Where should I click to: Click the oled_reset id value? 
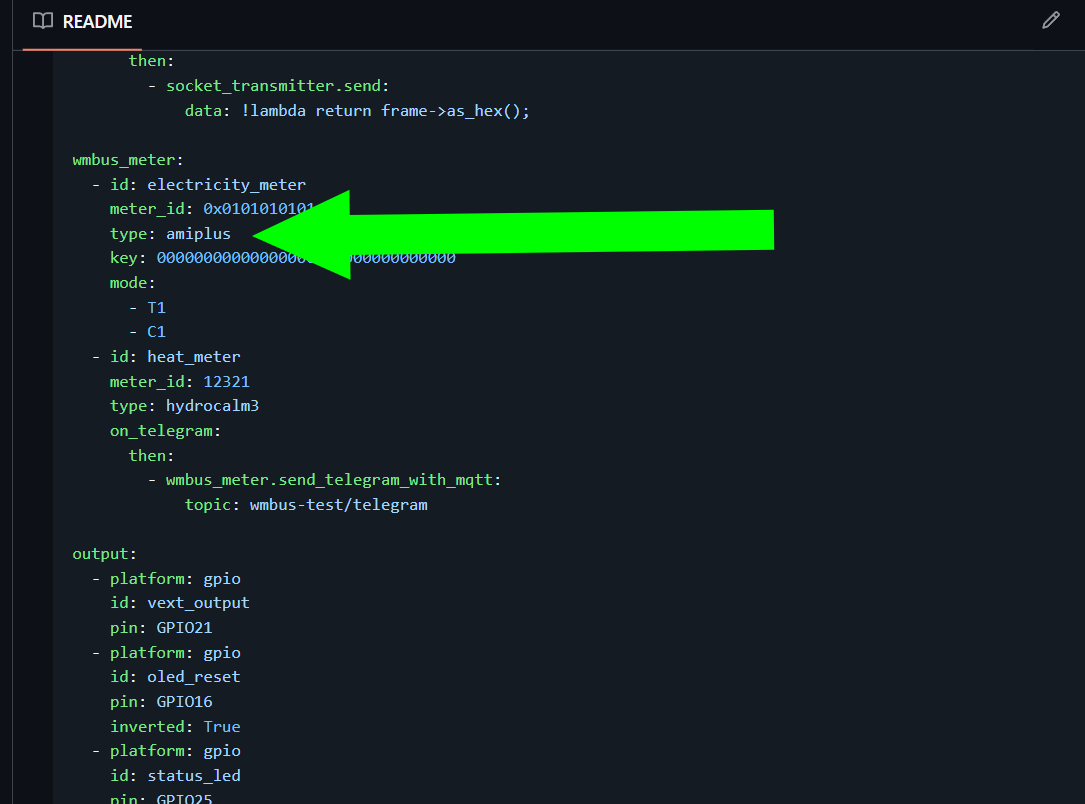click(193, 677)
